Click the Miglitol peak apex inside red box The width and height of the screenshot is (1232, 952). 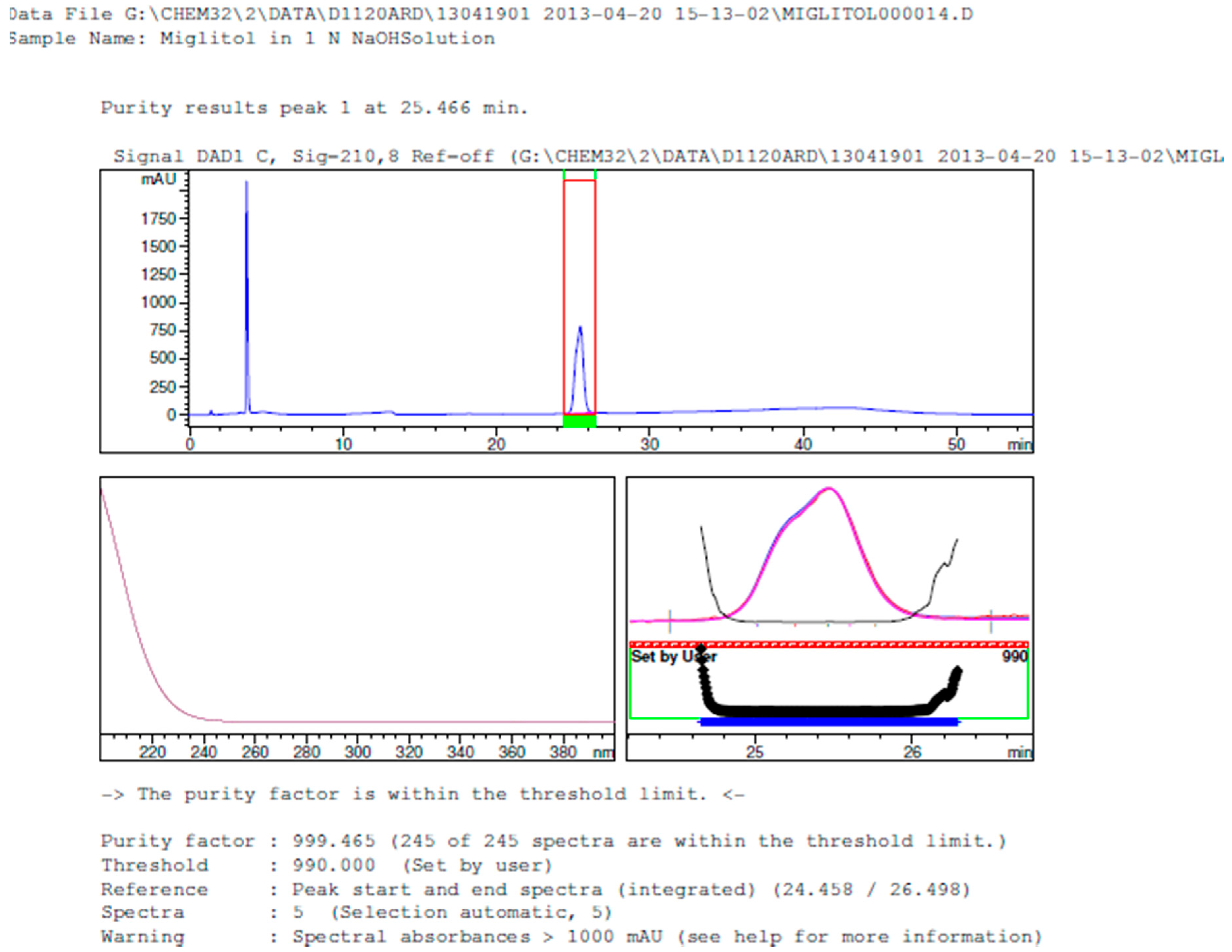(580, 328)
